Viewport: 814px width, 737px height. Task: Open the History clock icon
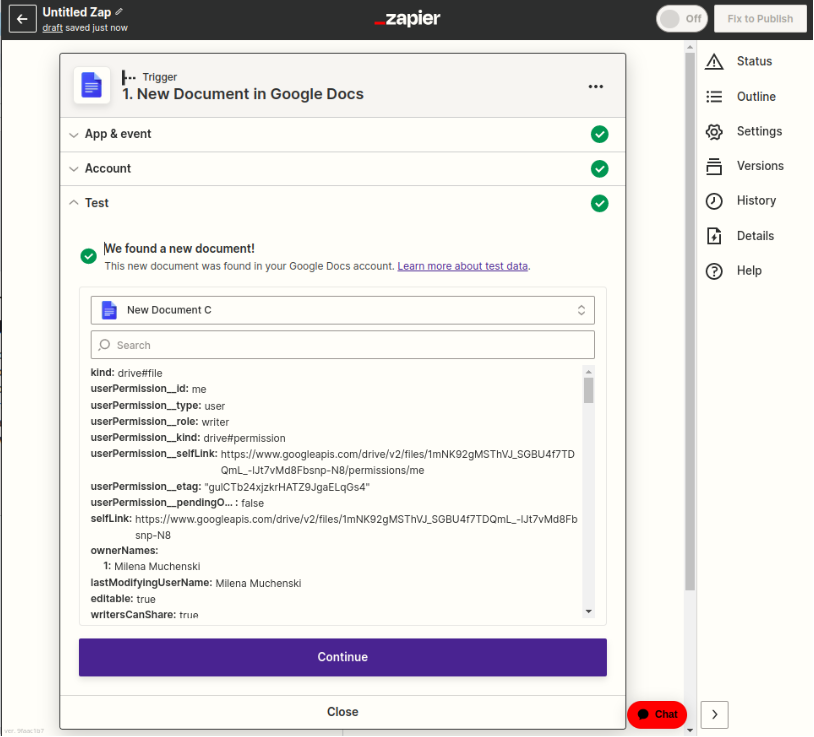(x=714, y=201)
